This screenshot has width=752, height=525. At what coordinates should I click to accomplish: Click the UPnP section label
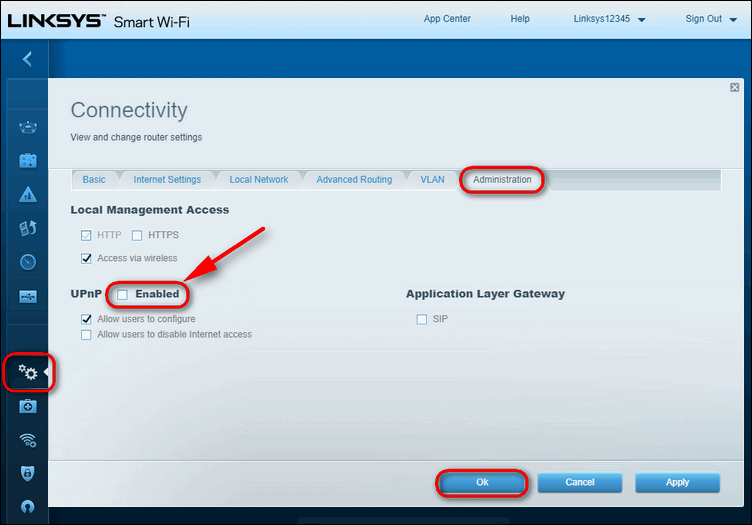[86, 294]
